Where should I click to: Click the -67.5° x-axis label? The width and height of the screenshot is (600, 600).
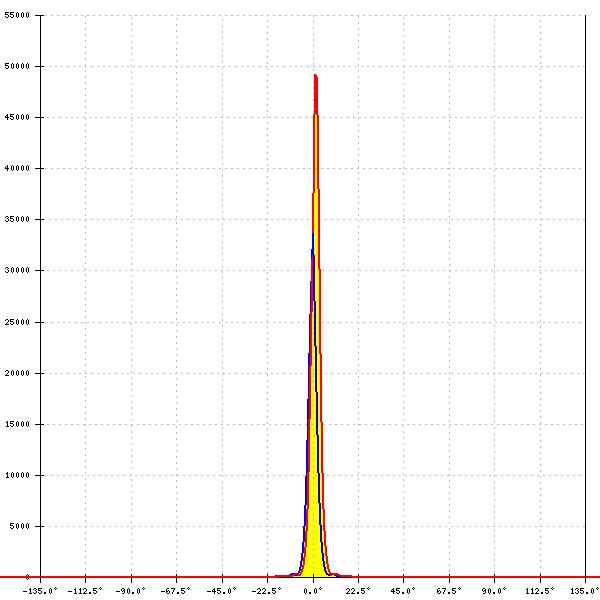175,591
